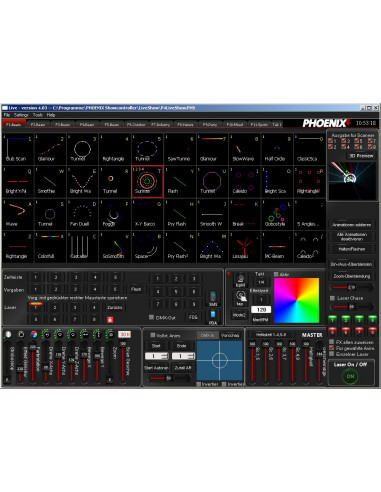This screenshot has height=492, width=381.
Task: Select the Cascade animation tile
Action: pyautogui.click(x=82, y=246)
